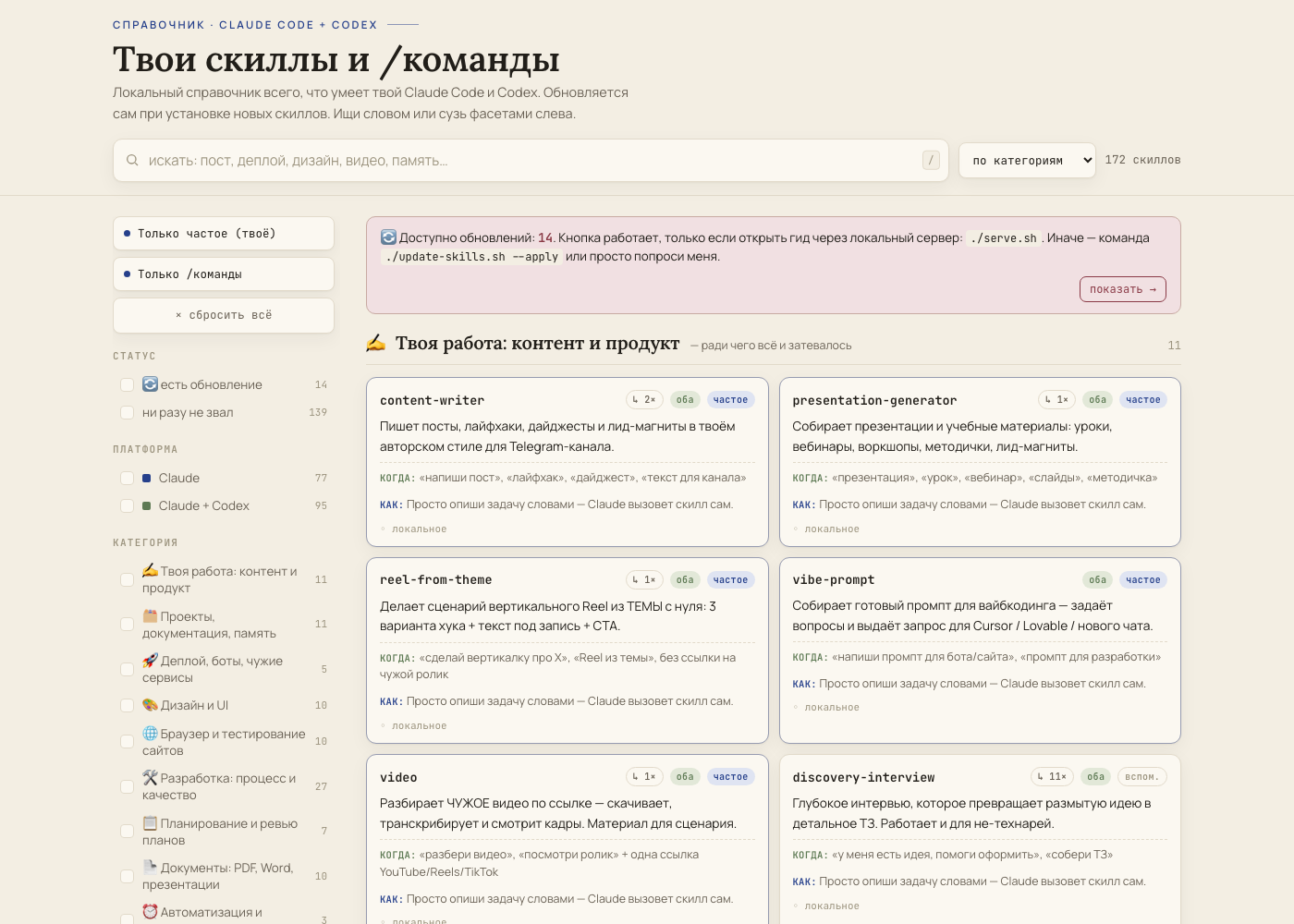This screenshot has width=1294, height=924.
Task: Click the '172 скиллов' counter
Action: pyautogui.click(x=1142, y=160)
